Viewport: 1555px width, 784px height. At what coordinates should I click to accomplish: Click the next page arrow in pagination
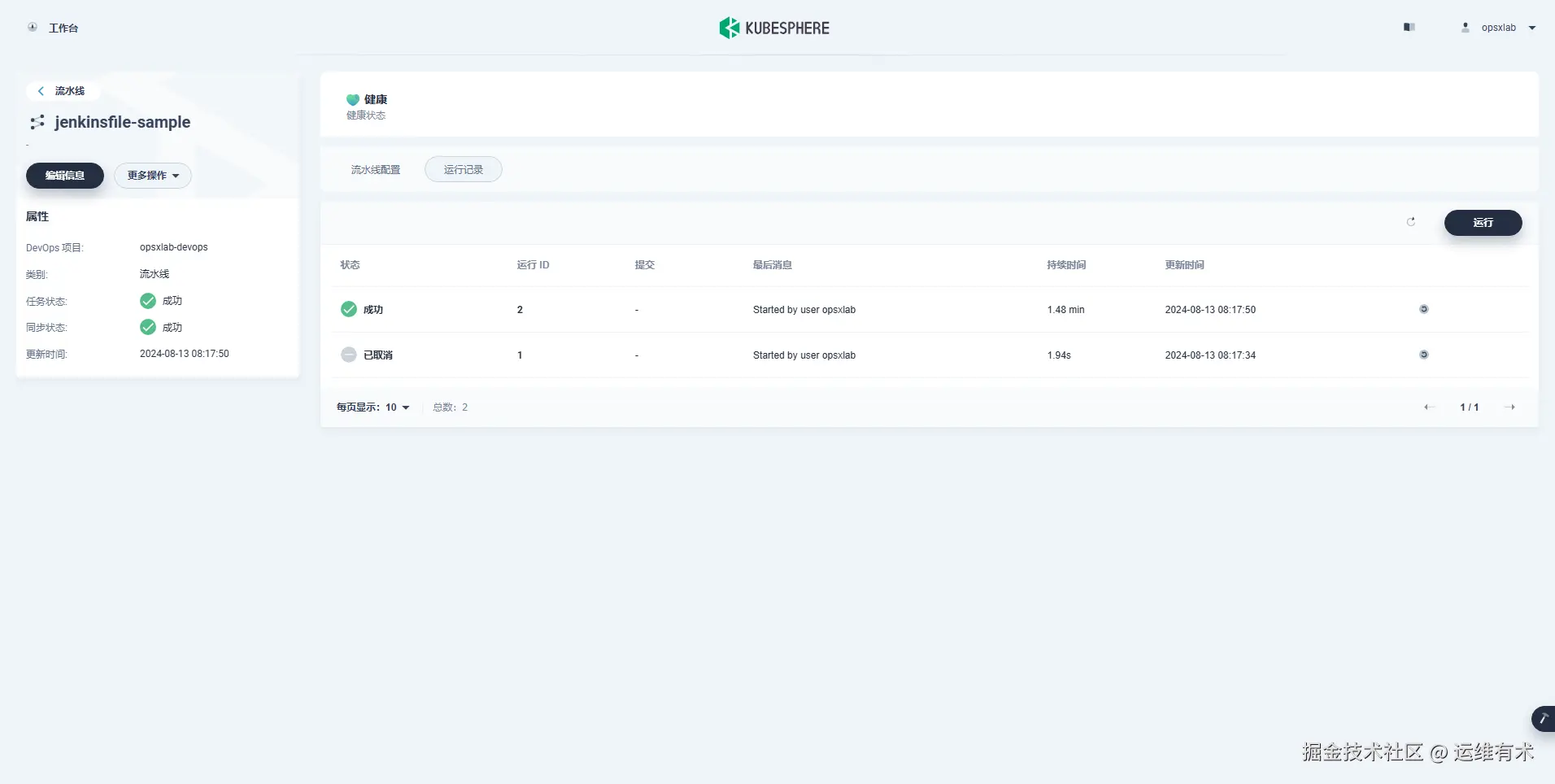pos(1511,407)
